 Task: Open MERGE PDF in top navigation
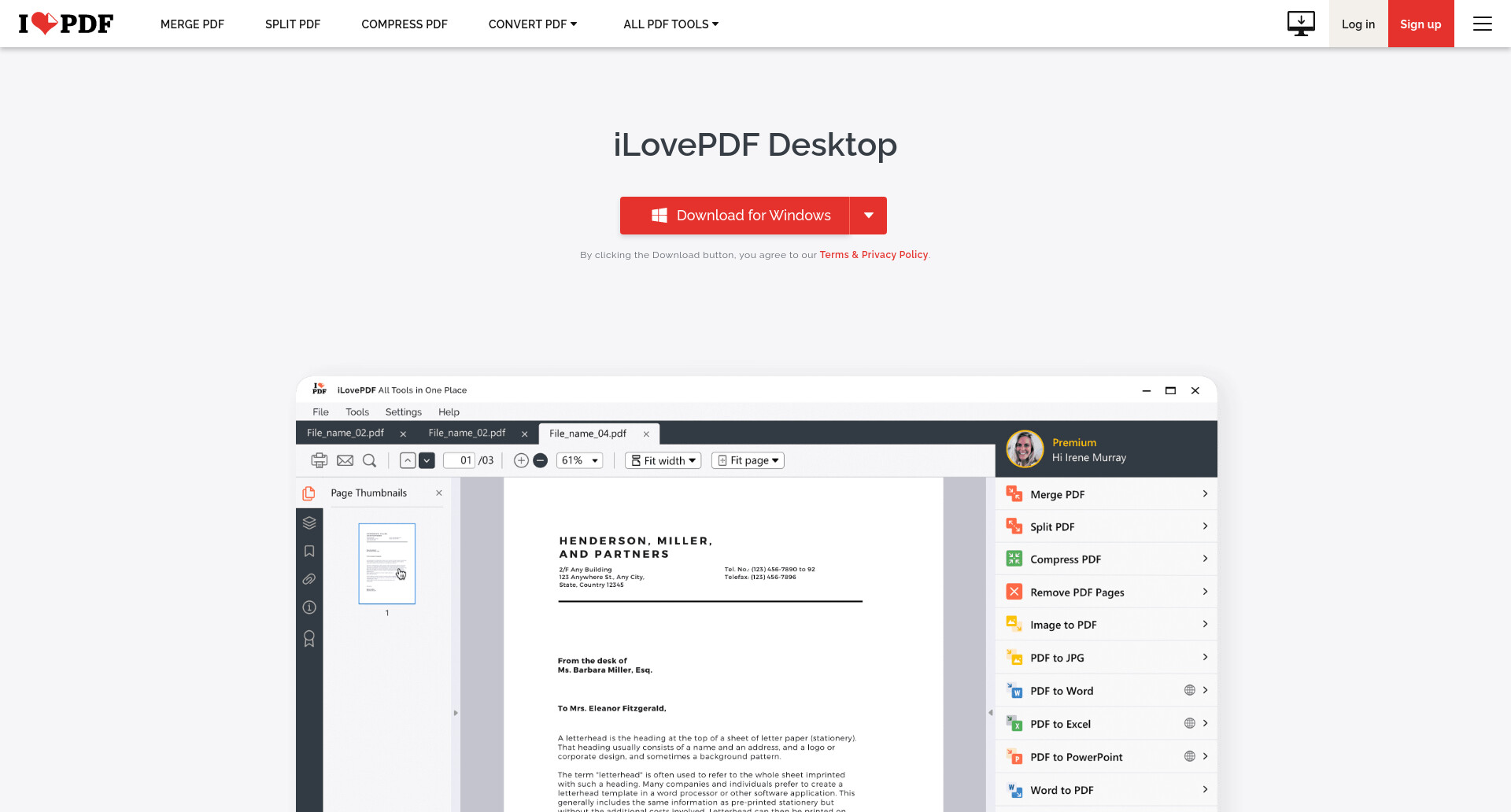192,24
